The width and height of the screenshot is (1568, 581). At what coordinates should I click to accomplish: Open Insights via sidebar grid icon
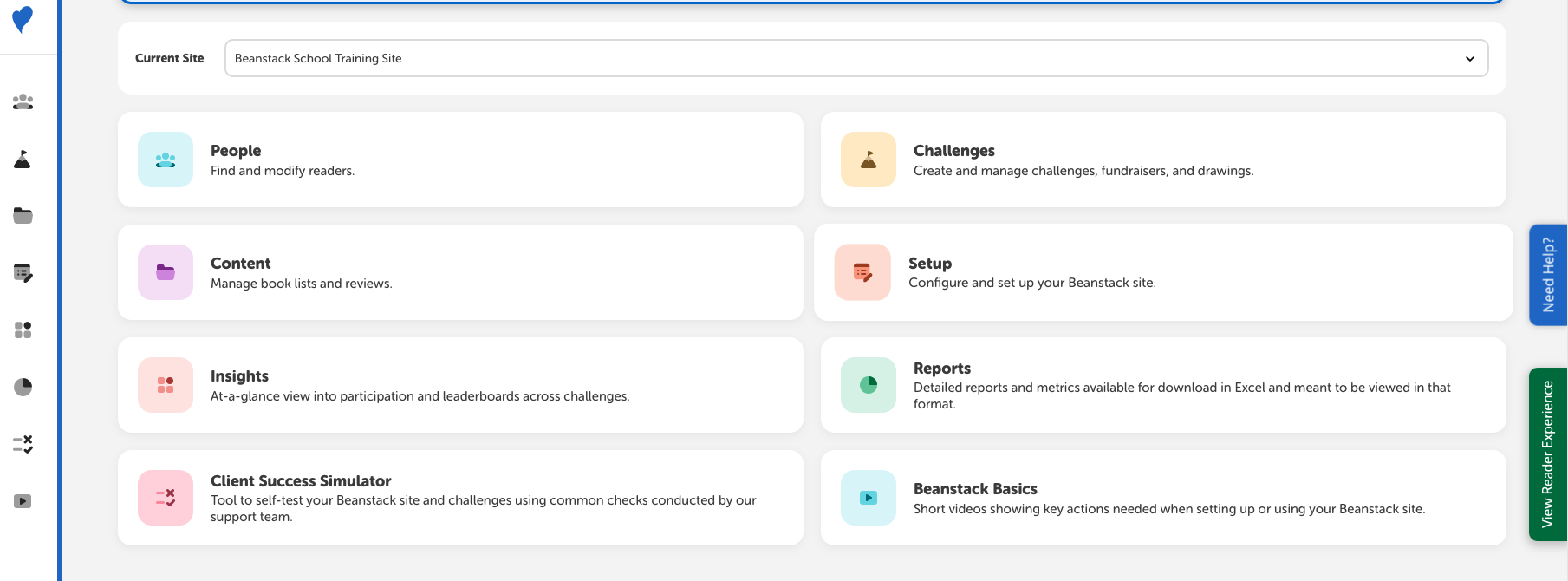click(23, 330)
